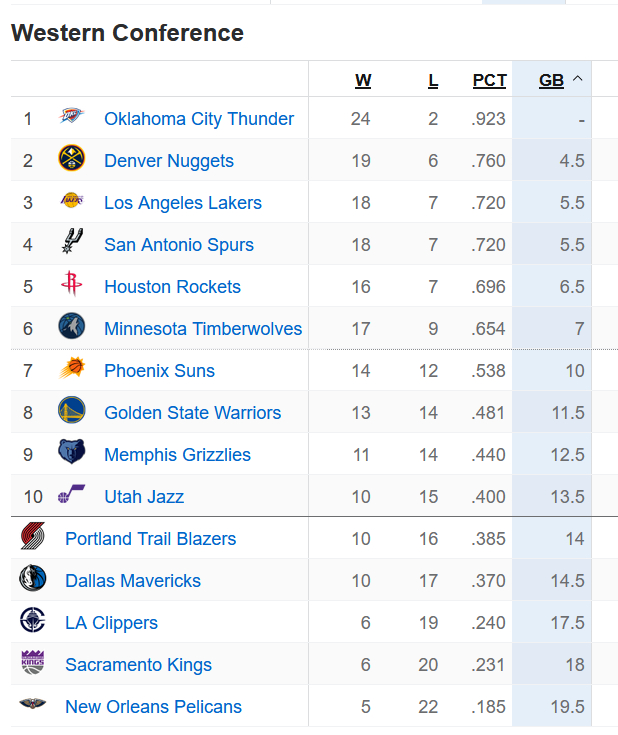
Task: Click the San Antonio Spurs logo
Action: [x=71, y=244]
